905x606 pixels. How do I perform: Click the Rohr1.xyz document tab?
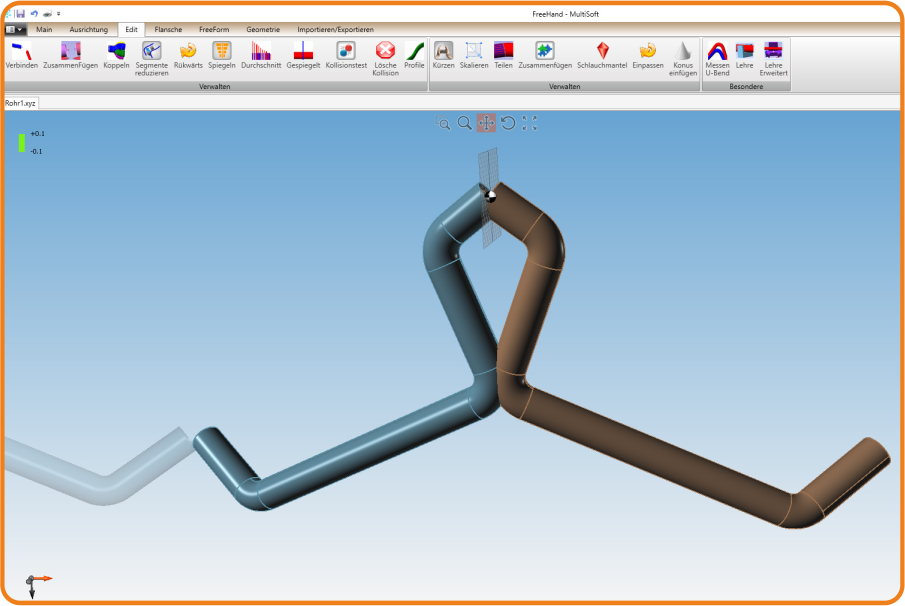point(21,103)
